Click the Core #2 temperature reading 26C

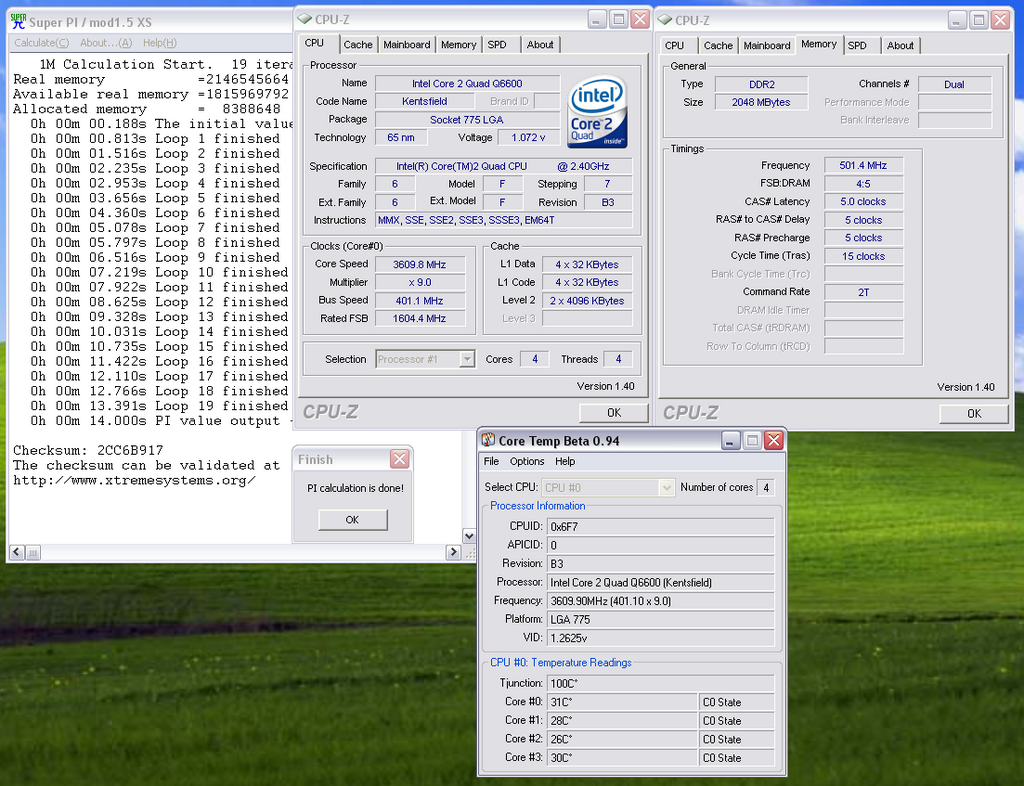(622, 739)
